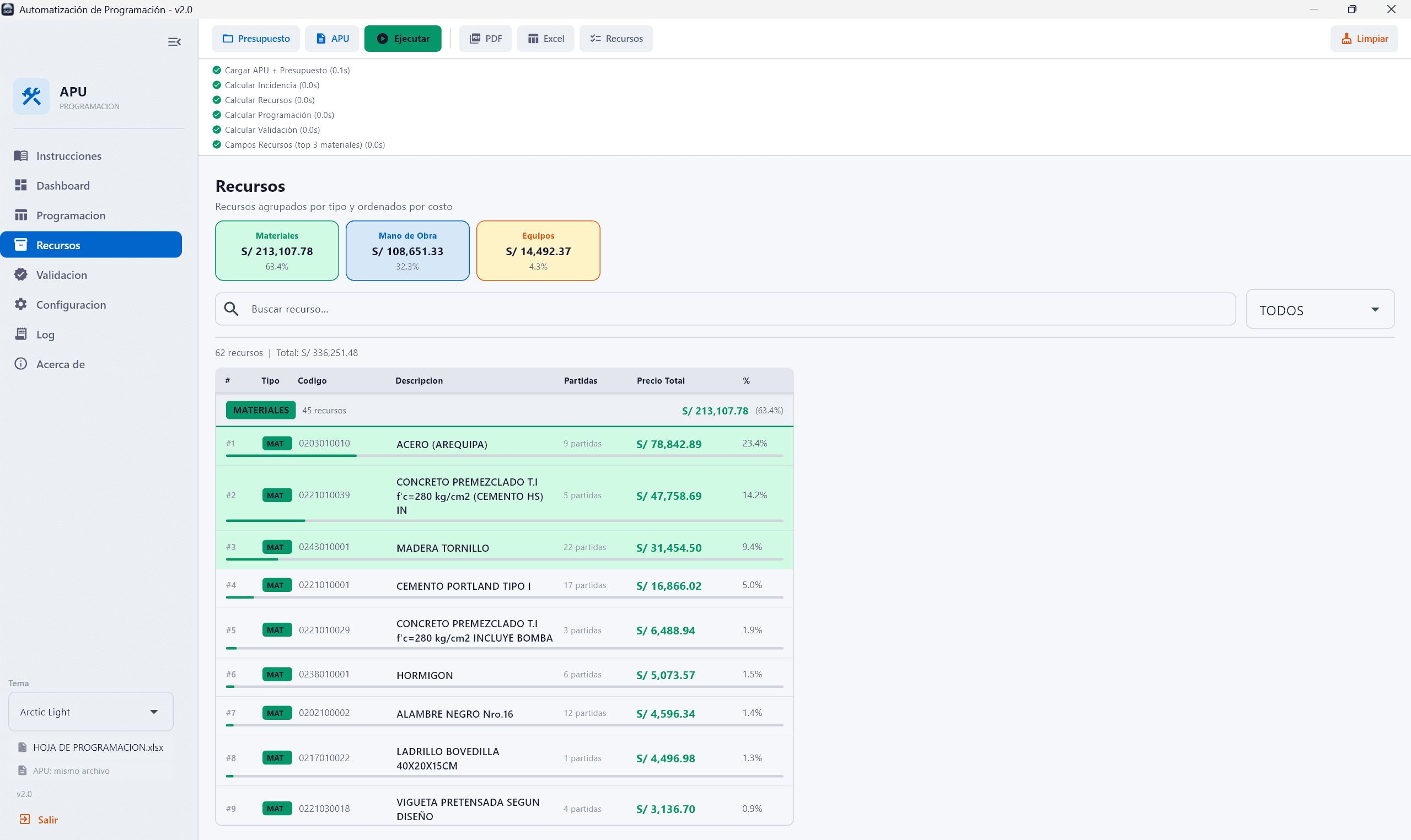
Task: Collapse the sidebar with the menu icon
Action: click(174, 42)
